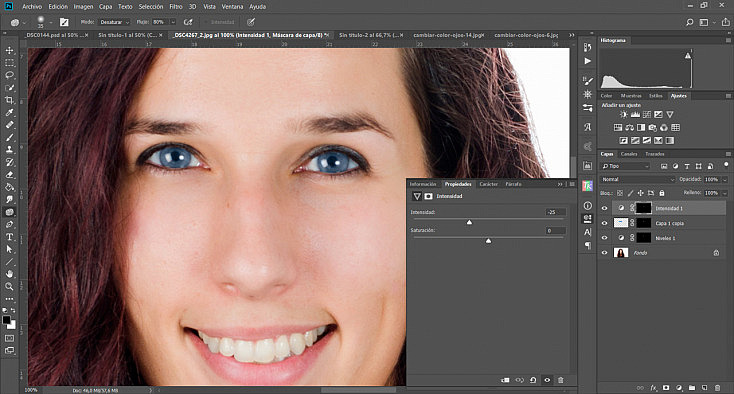This screenshot has width=734, height=394.
Task: Select the Lasso tool
Action: [x=9, y=75]
